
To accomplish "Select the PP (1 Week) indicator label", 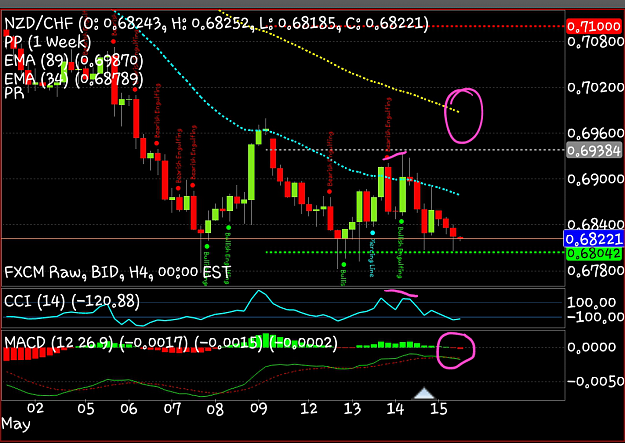I will point(47,41).
